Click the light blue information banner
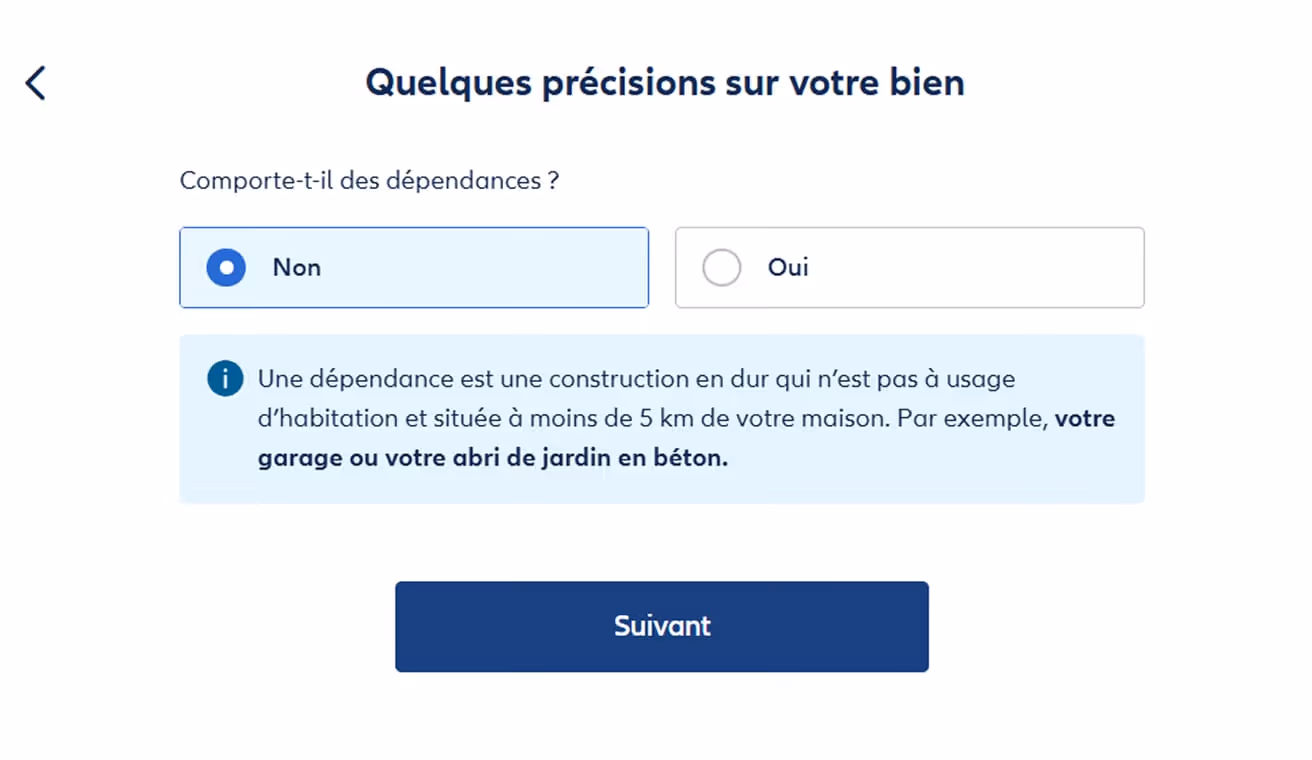 [662, 418]
